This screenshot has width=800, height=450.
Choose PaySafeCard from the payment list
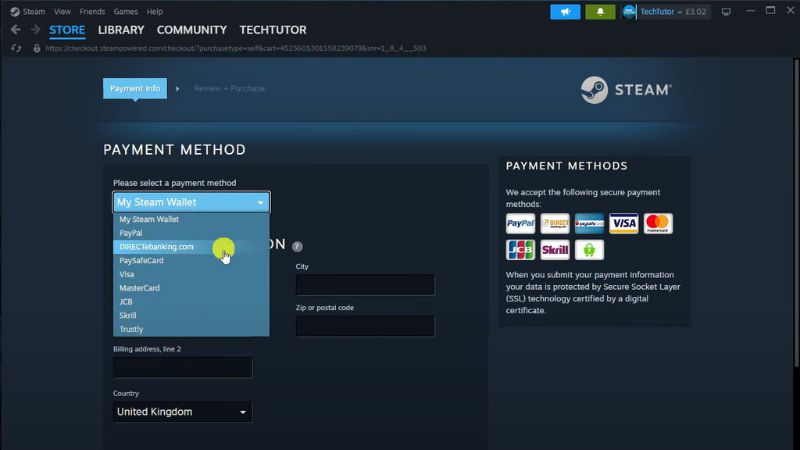(x=141, y=260)
